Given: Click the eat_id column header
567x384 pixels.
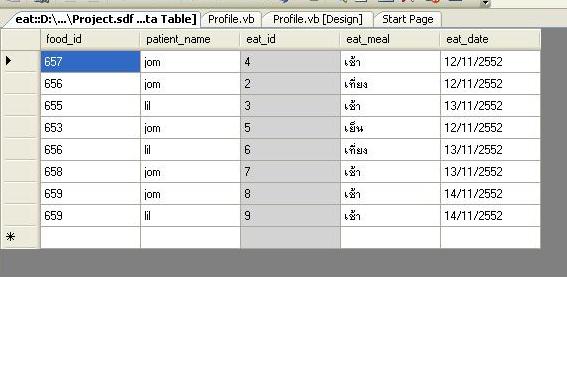Looking at the screenshot, I should 290,39.
